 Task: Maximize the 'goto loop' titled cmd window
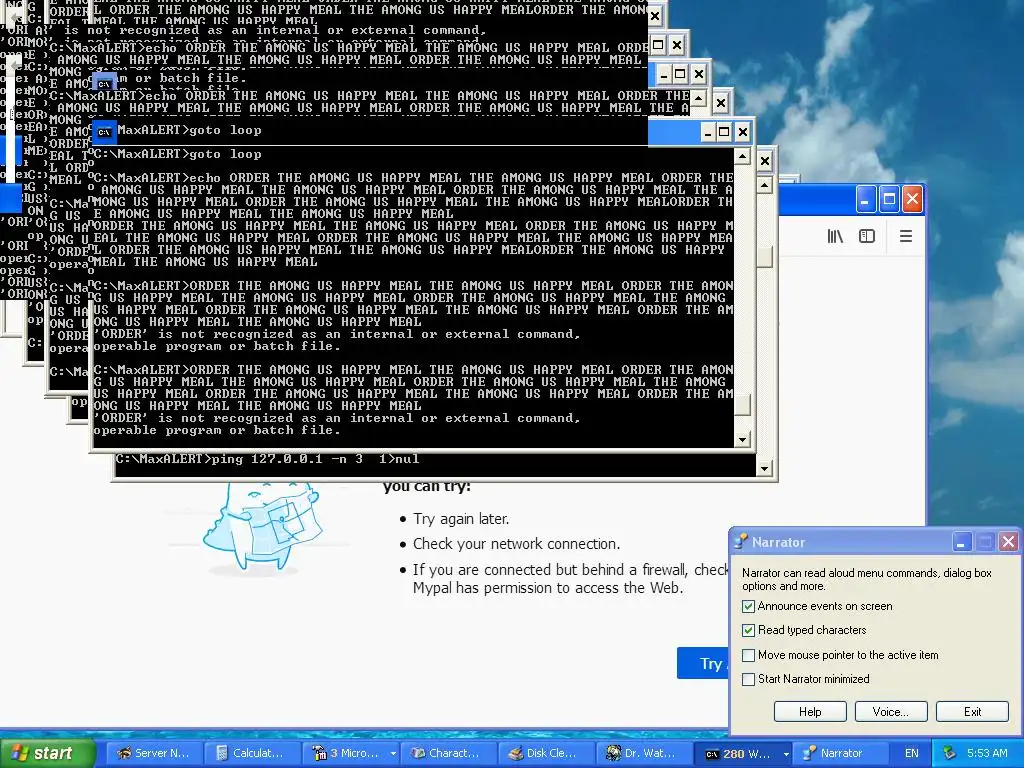724,133
